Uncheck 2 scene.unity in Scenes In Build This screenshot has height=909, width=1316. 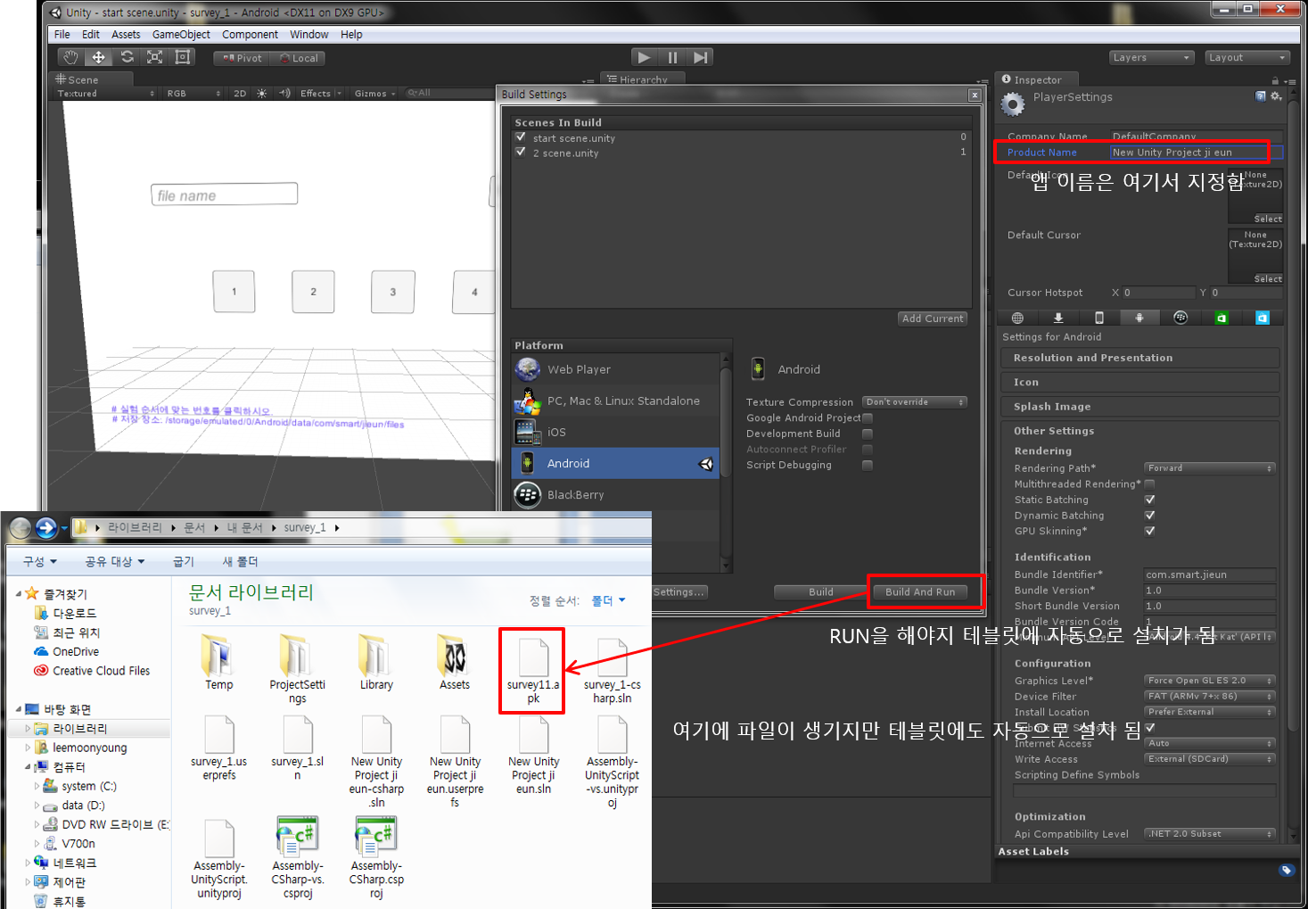pos(521,153)
